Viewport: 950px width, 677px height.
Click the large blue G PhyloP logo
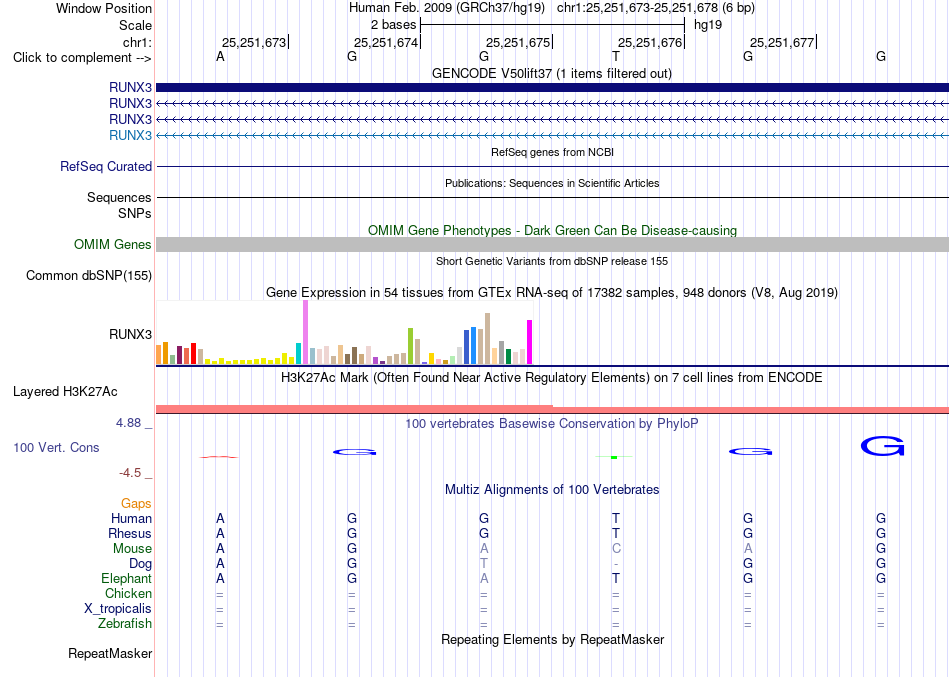(x=882, y=446)
